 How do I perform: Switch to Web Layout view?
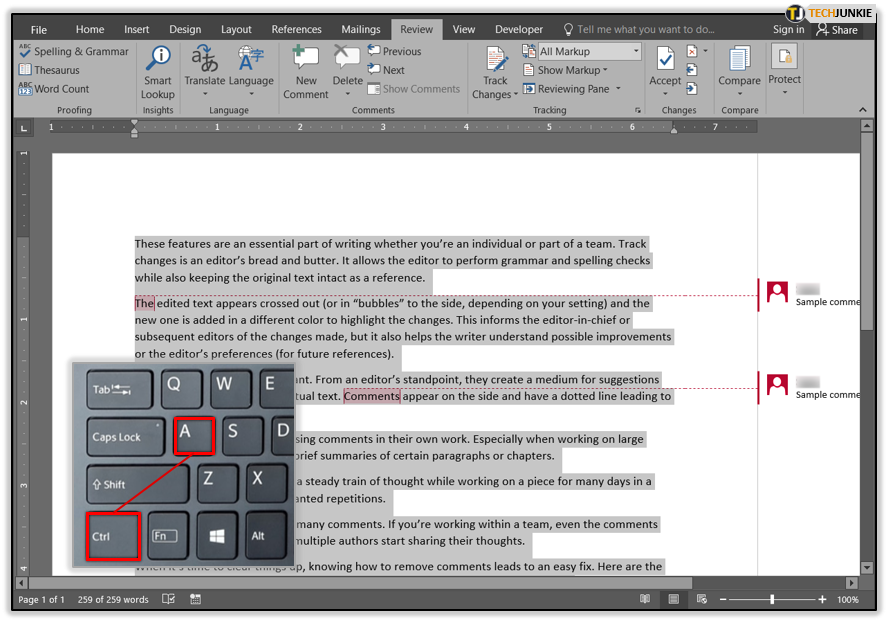(x=702, y=599)
